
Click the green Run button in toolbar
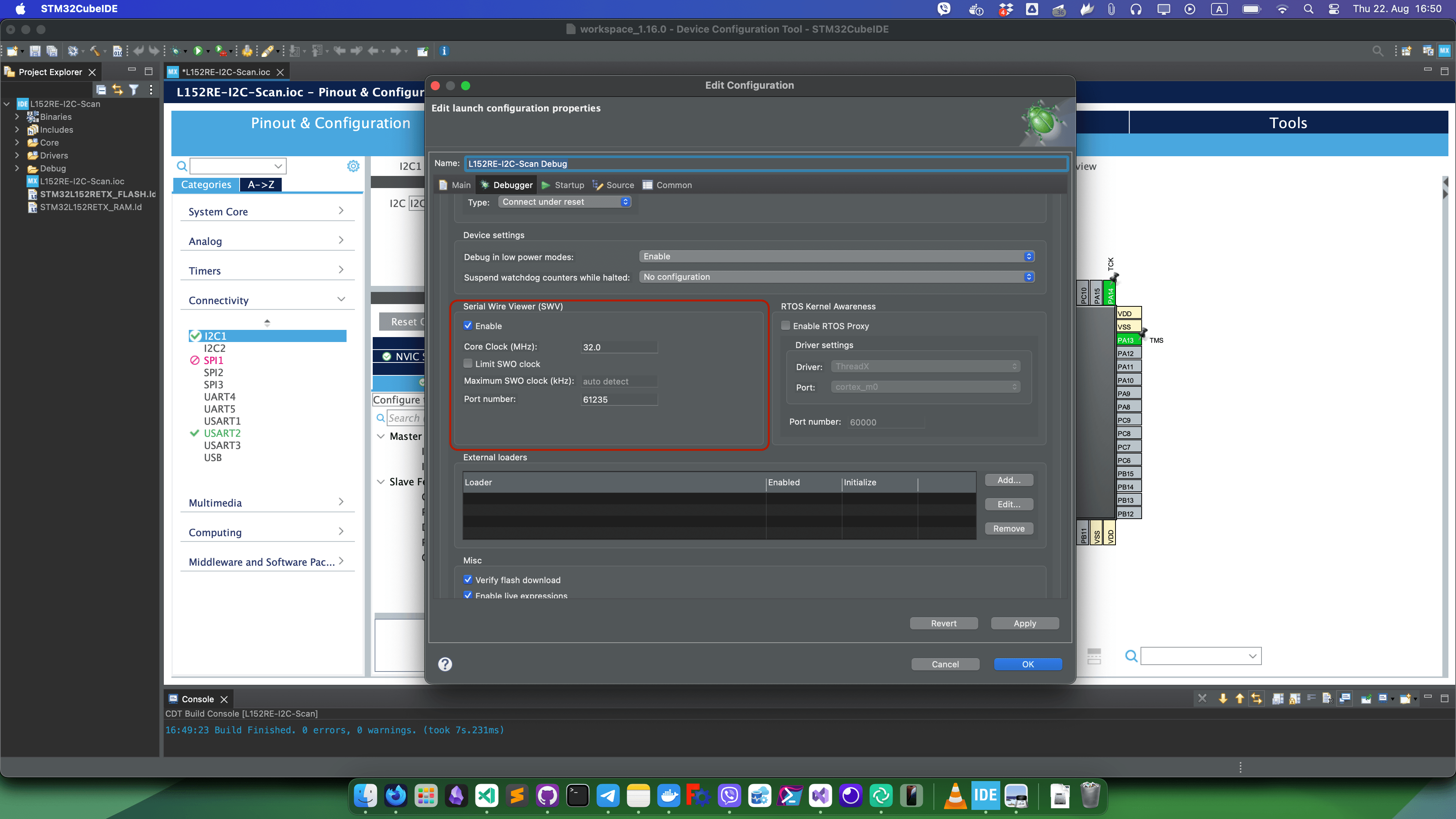point(198,51)
